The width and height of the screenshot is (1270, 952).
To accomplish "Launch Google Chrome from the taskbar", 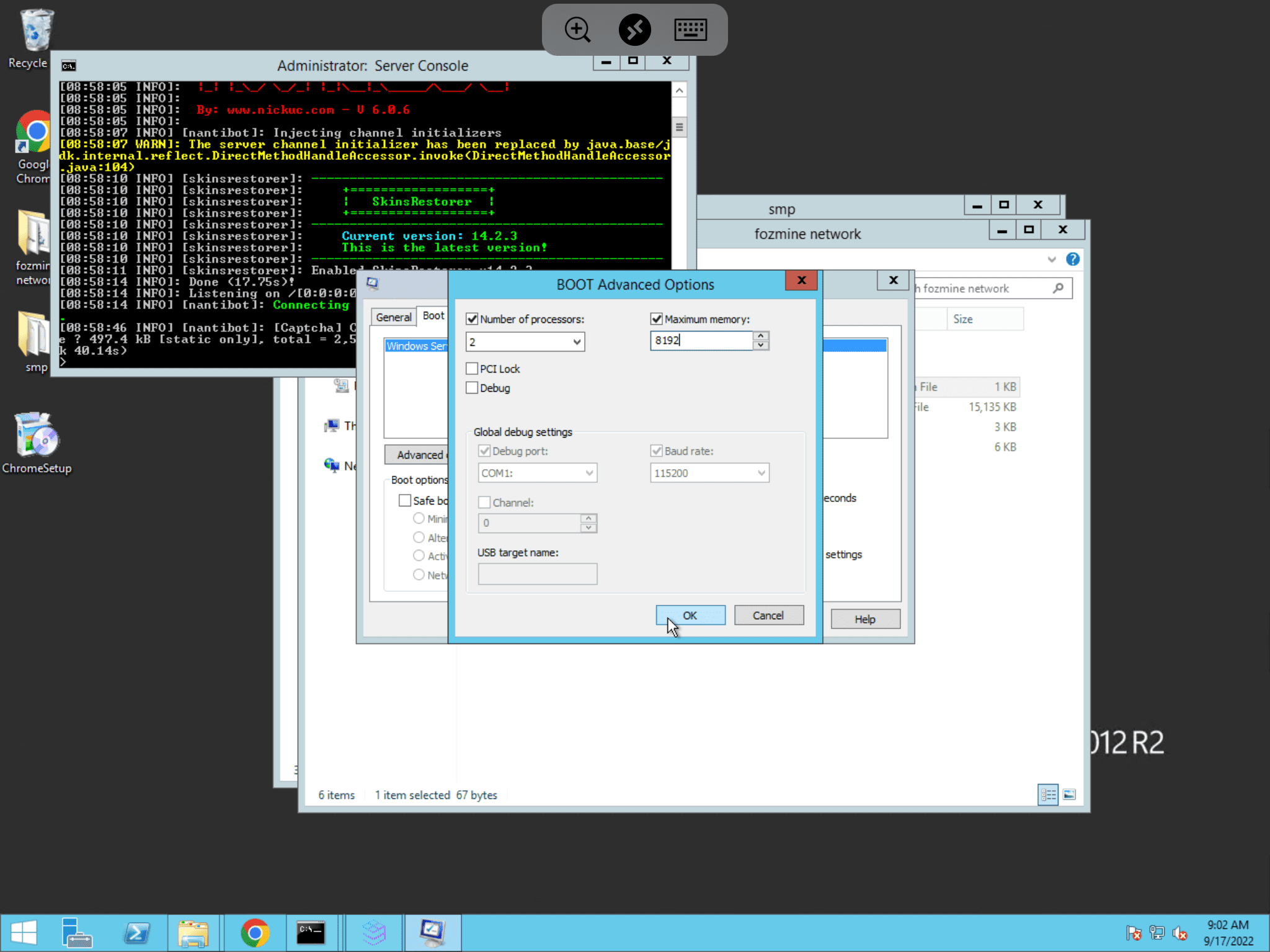I will [255, 932].
